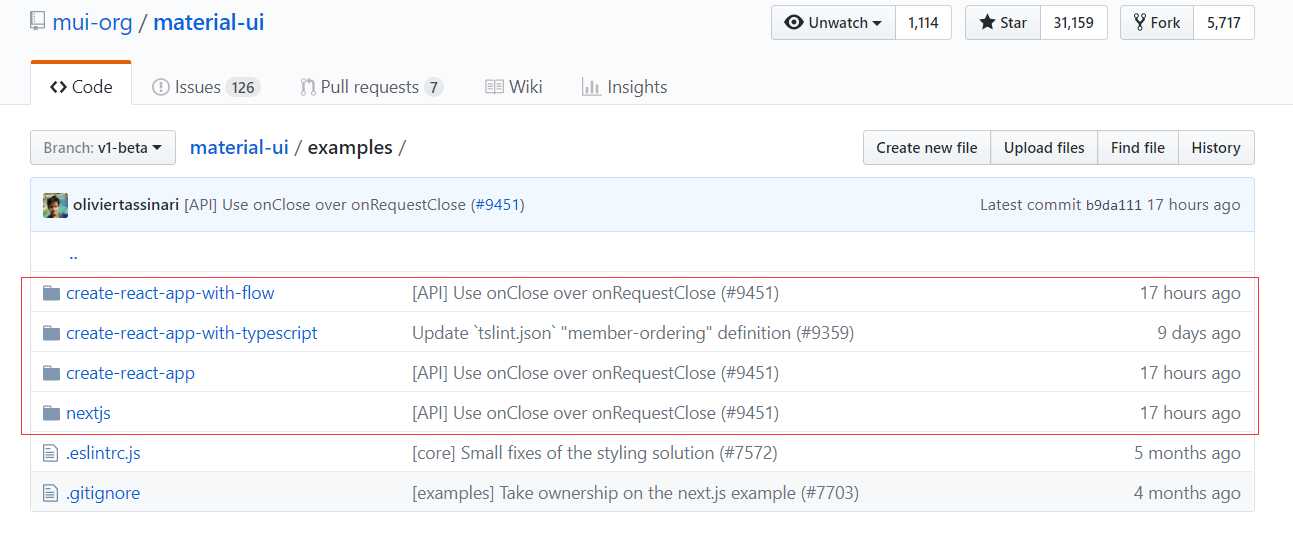Open Small fixes of the styling solution commit
The image size is (1293, 538).
pyautogui.click(x=594, y=453)
